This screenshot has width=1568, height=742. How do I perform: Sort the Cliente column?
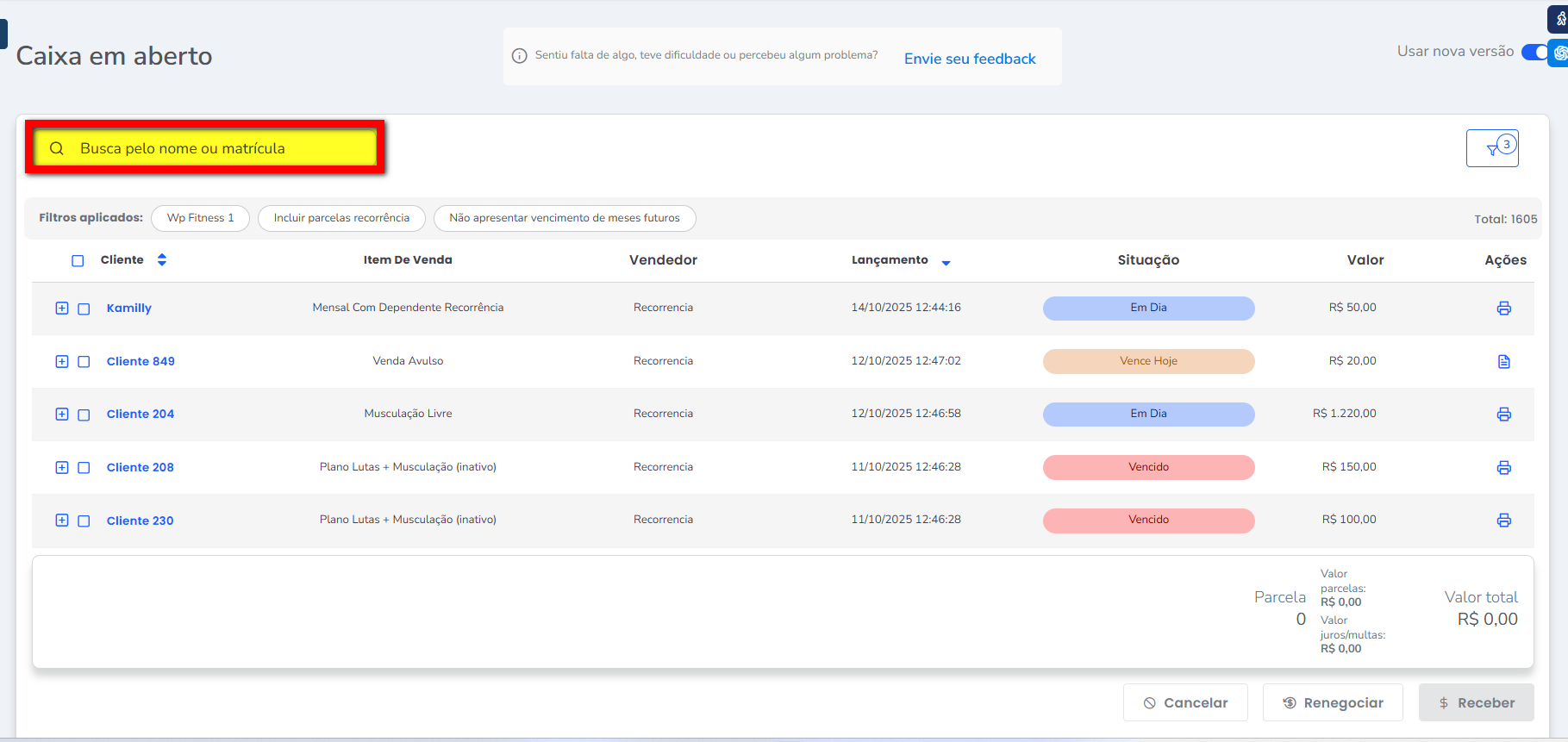tap(162, 260)
